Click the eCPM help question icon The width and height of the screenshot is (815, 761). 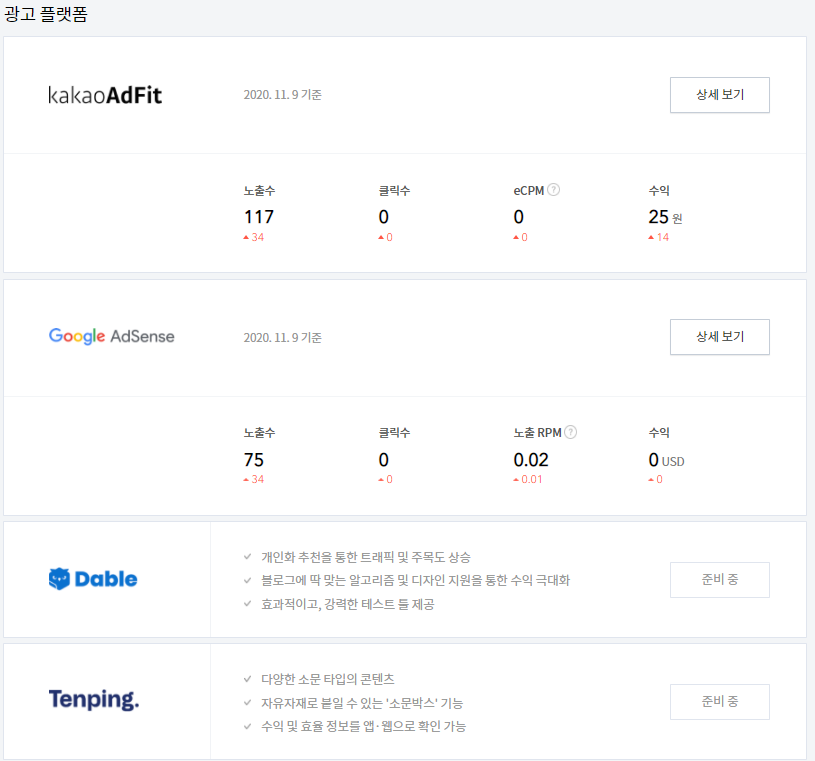[x=554, y=190]
